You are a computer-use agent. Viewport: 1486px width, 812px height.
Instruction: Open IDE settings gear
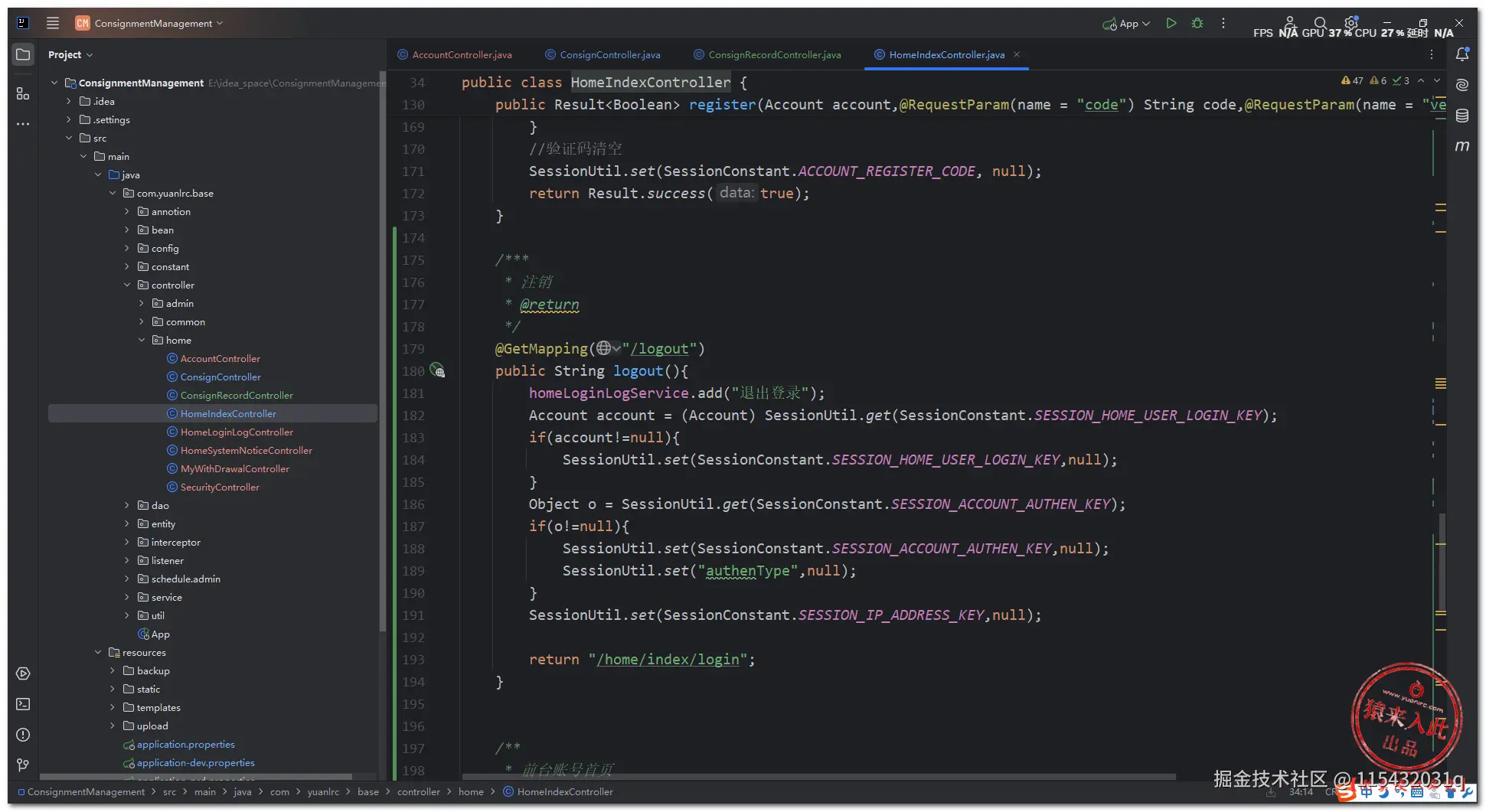1351,22
